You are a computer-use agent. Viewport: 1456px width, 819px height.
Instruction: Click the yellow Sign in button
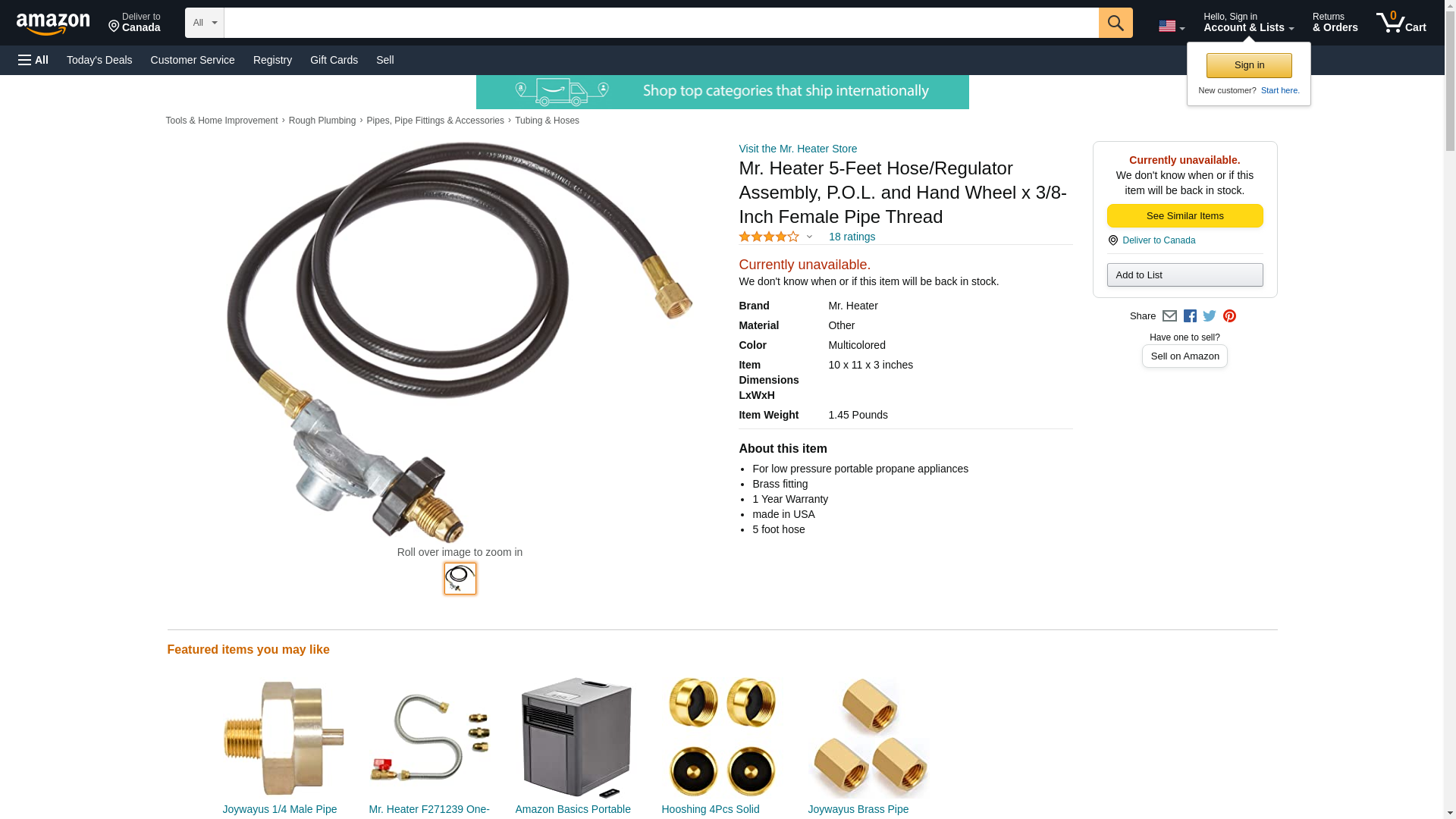[x=1249, y=65]
